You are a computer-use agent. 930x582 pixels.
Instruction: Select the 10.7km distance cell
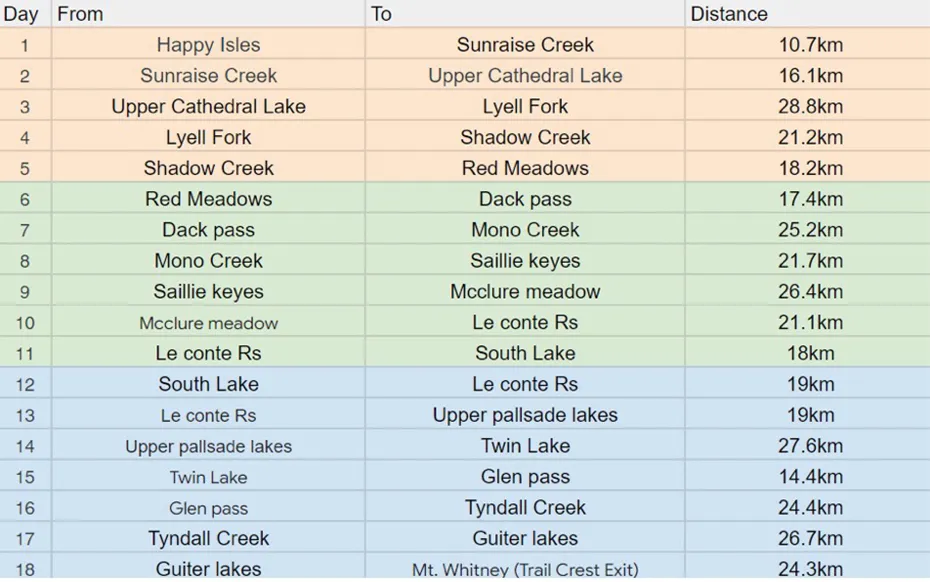pyautogui.click(x=810, y=45)
